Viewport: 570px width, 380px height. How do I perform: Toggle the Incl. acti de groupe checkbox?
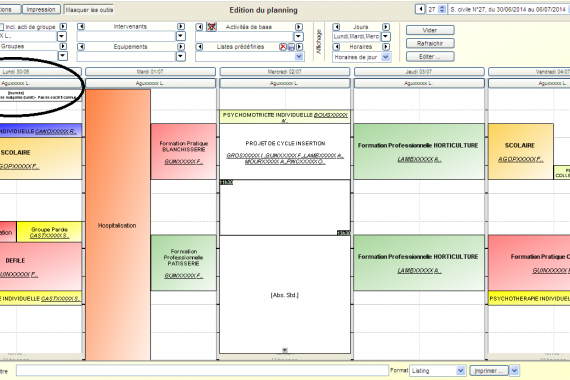[x=1, y=27]
